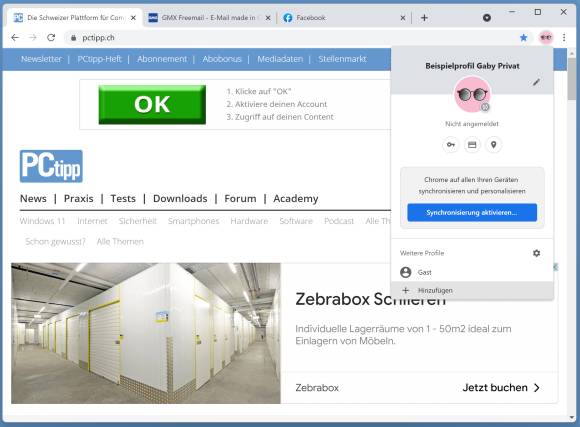This screenshot has height=427, width=580.
Task: Click the round media control icon in the tab strip
Action: (487, 18)
